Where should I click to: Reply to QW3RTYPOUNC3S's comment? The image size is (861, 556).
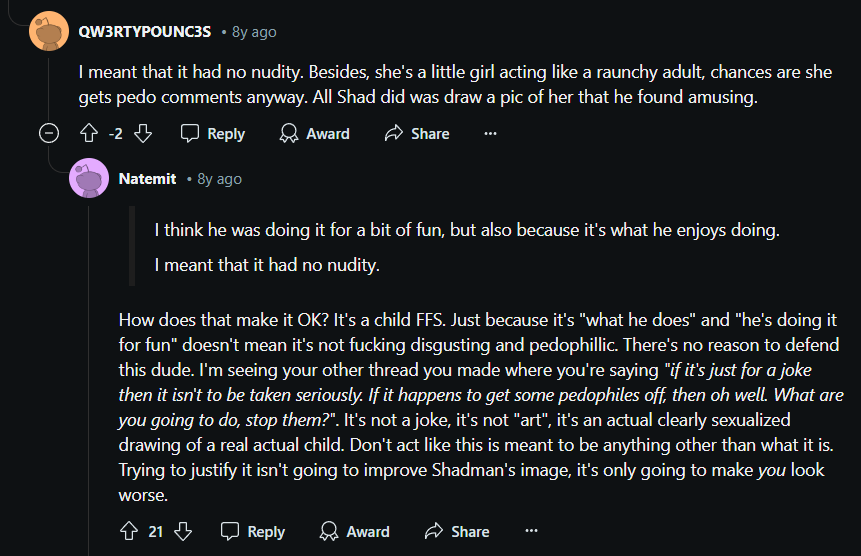213,133
